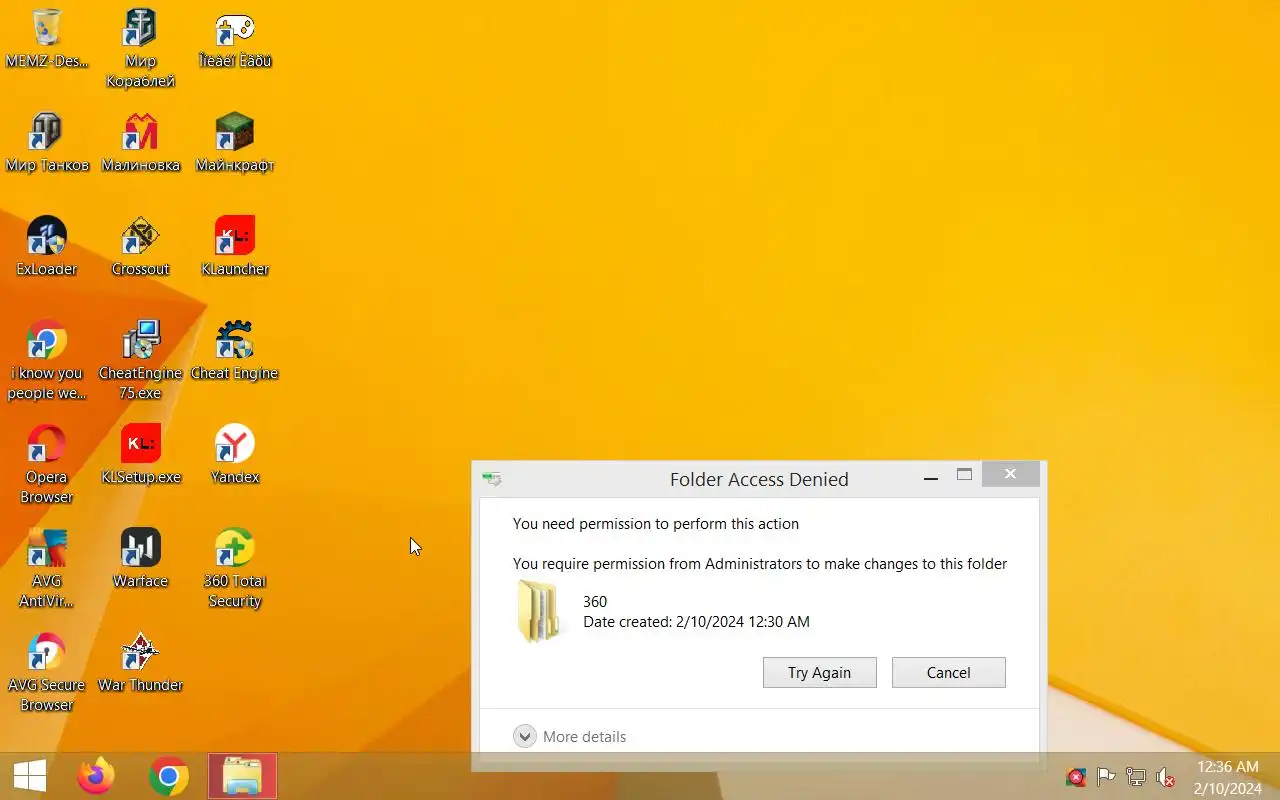The height and width of the screenshot is (800, 1280).
Task: Launch Google Chrome from the taskbar
Action: pyautogui.click(x=169, y=776)
